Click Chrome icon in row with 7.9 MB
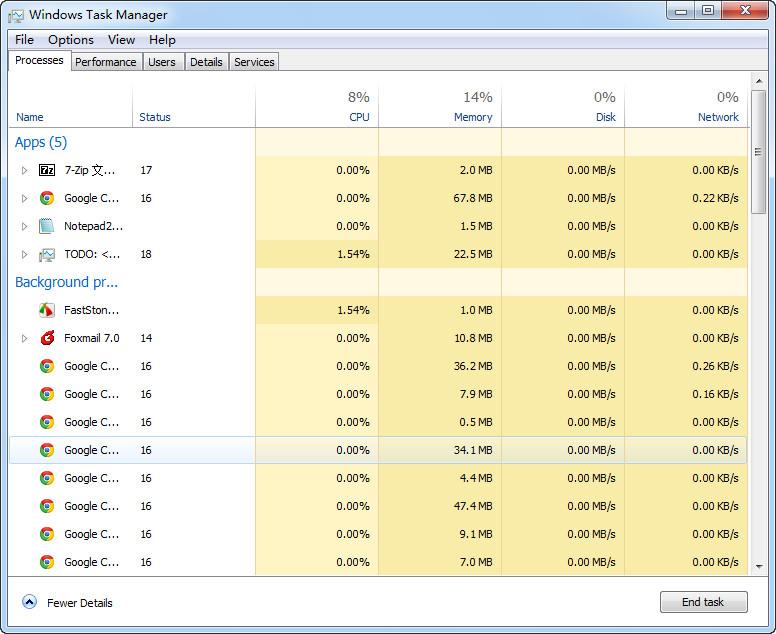Viewport: 776px width, 634px height. (47, 394)
